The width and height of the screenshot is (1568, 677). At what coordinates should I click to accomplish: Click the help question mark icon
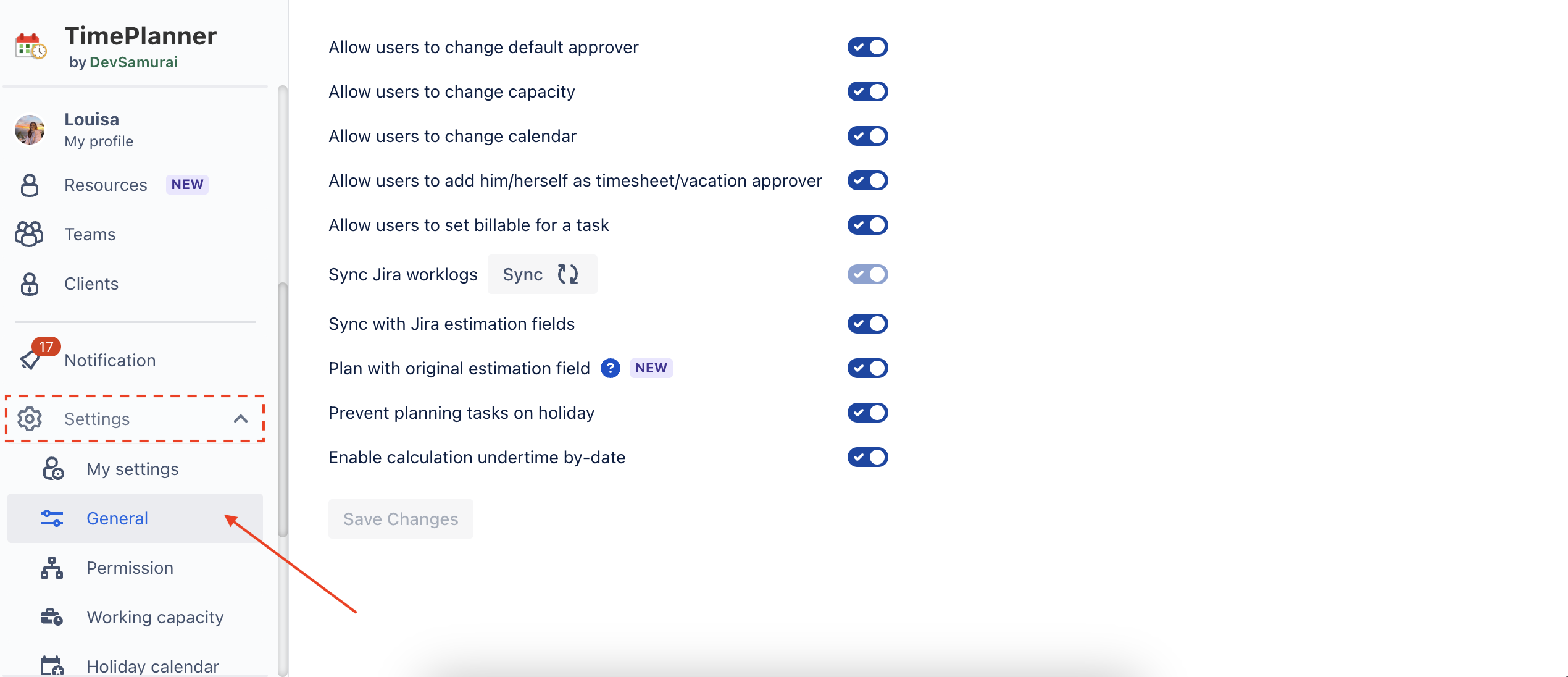[x=610, y=368]
